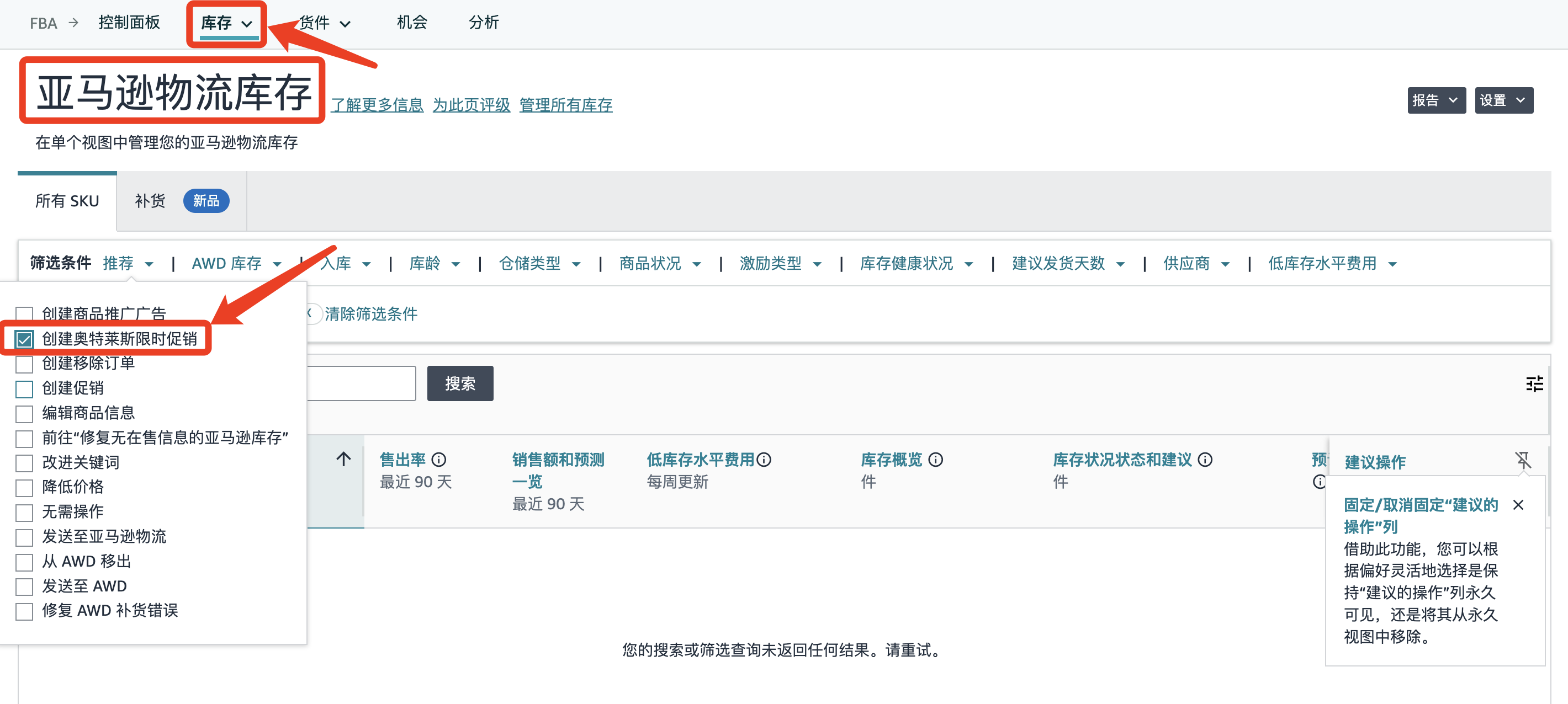Check 编辑商品信息 checkbox

click(24, 414)
